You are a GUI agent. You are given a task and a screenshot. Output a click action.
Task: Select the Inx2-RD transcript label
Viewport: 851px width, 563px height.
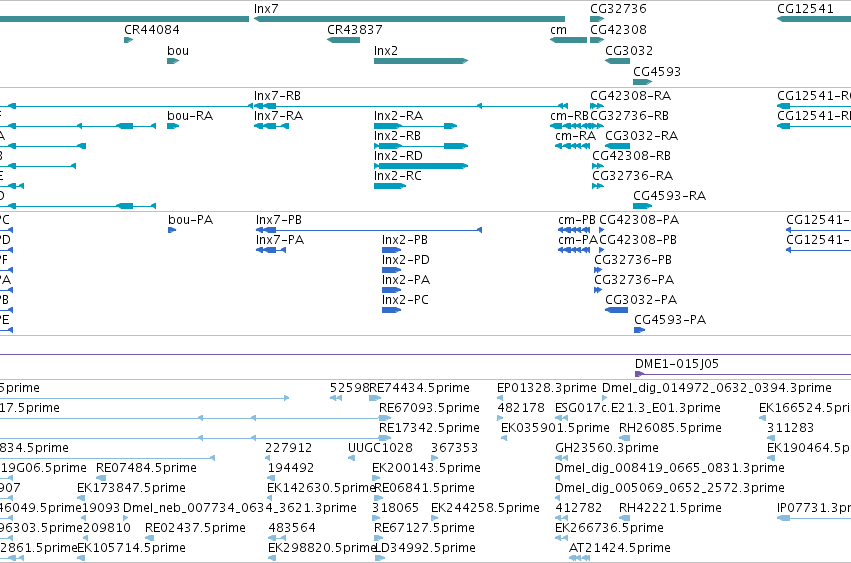(398, 156)
